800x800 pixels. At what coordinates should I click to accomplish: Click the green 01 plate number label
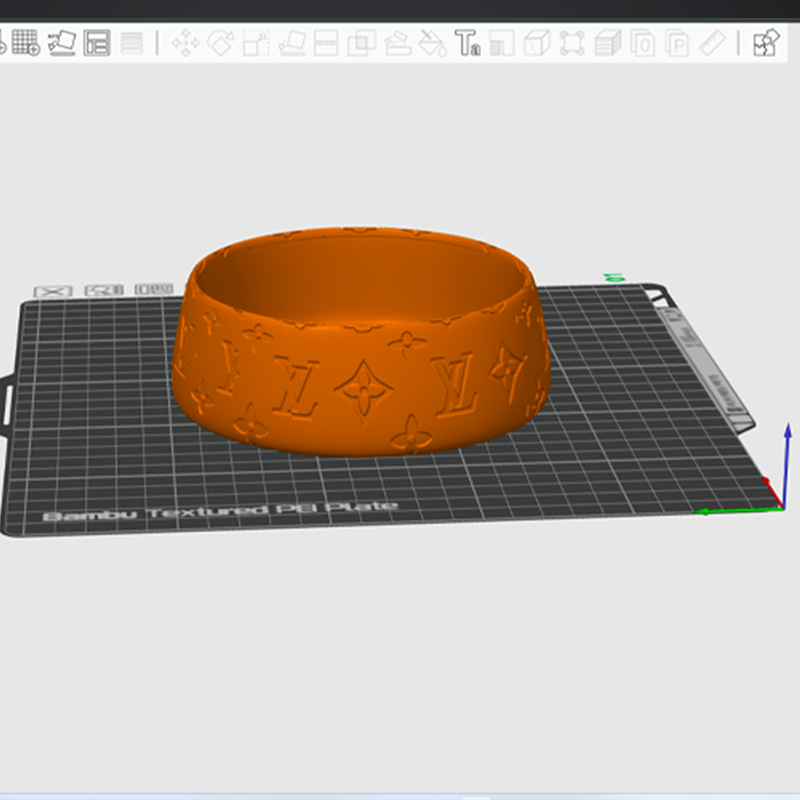(x=614, y=278)
